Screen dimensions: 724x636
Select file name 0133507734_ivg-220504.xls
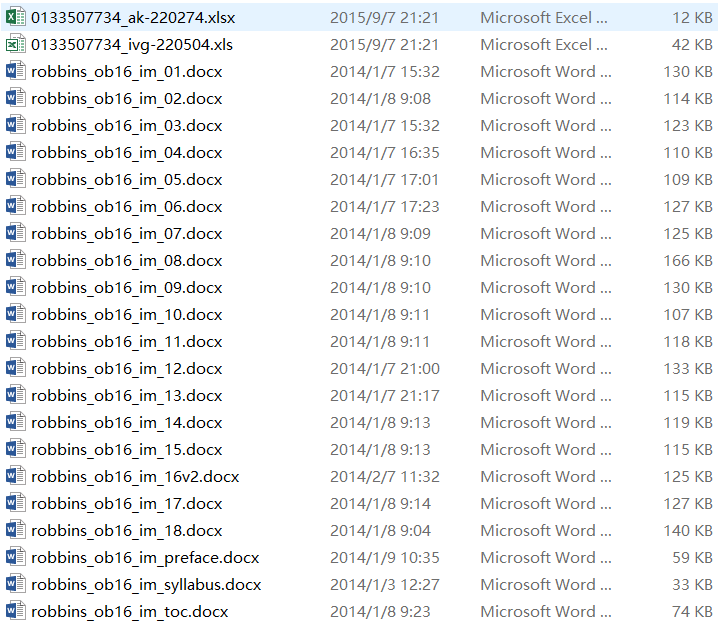point(132,45)
